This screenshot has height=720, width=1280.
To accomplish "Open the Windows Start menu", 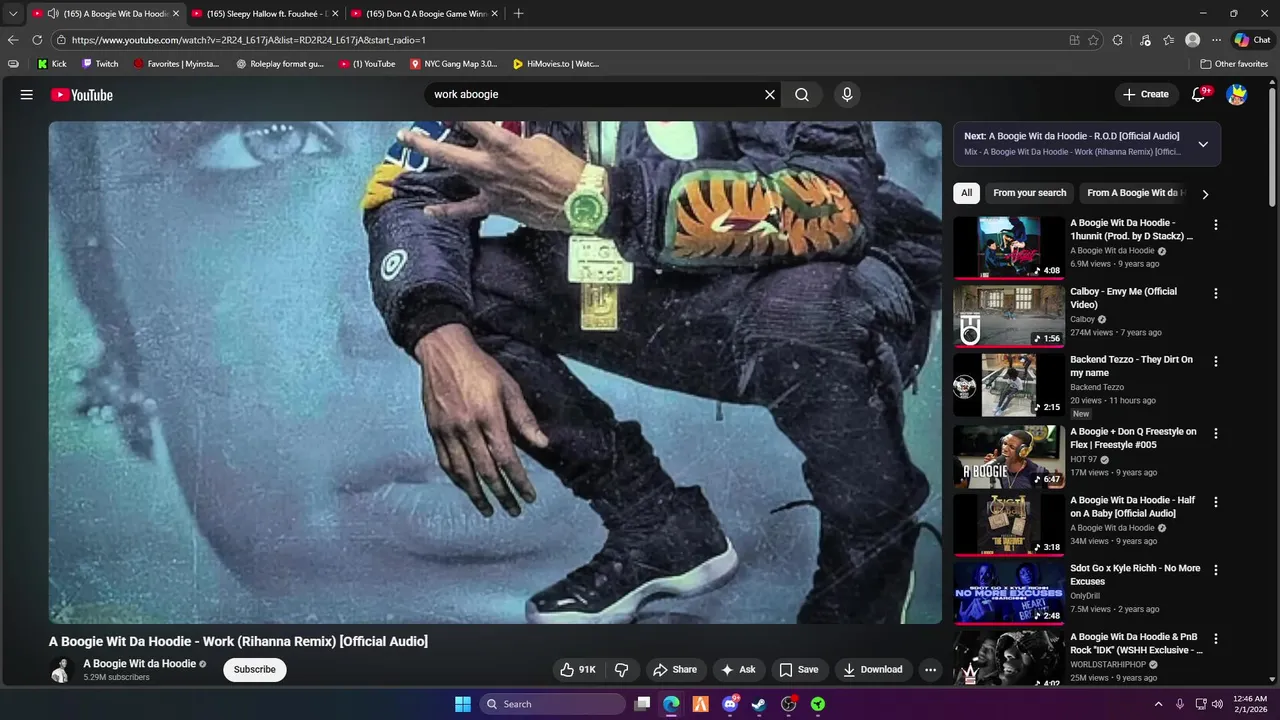I will click(x=463, y=704).
